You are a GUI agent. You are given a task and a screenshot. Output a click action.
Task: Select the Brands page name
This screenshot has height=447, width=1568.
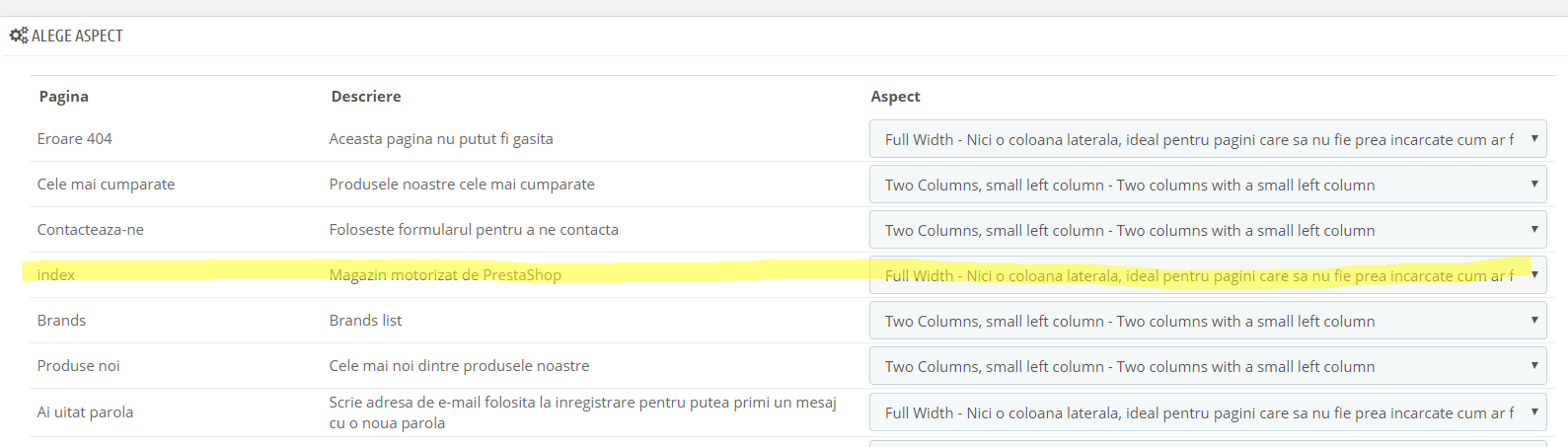coord(61,321)
